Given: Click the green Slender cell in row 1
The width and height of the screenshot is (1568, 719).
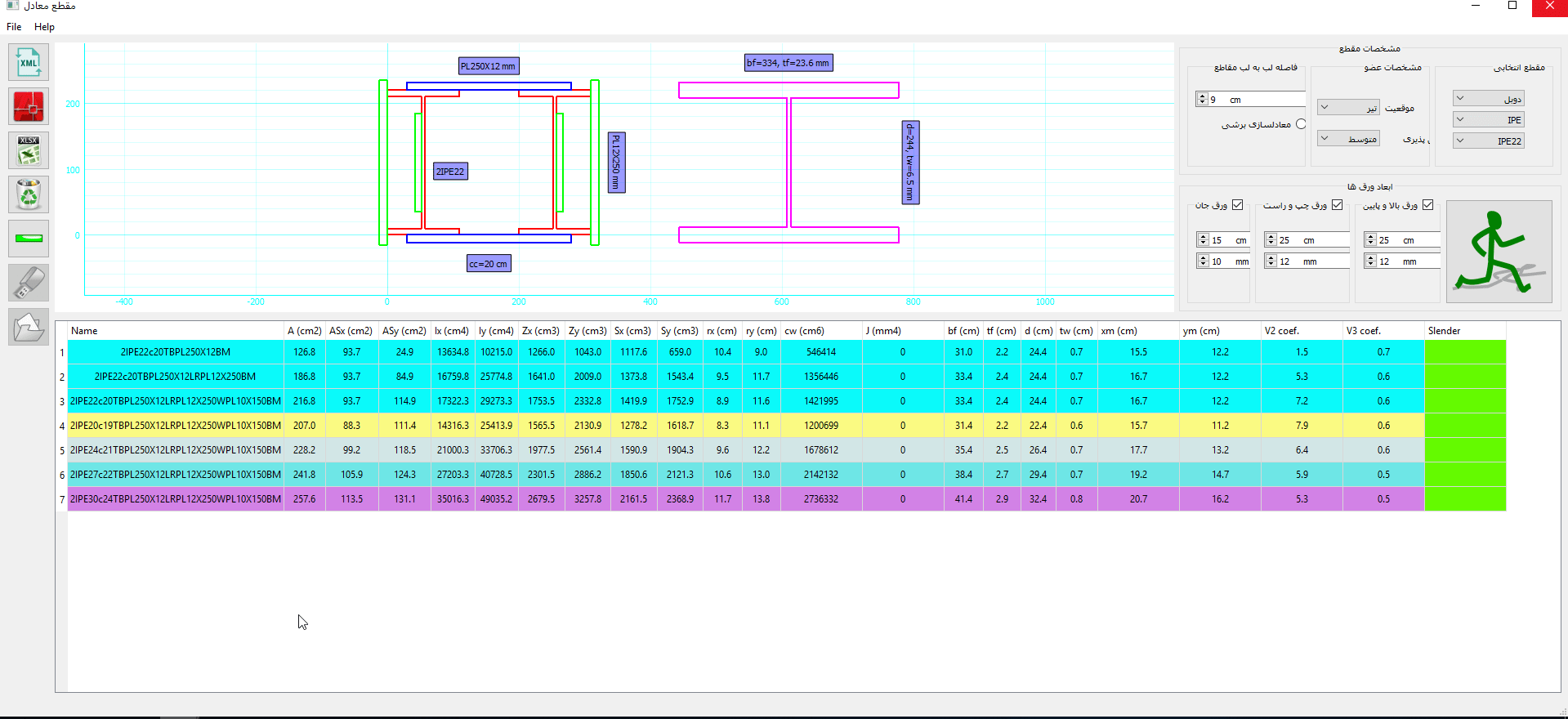Looking at the screenshot, I should tap(1465, 352).
